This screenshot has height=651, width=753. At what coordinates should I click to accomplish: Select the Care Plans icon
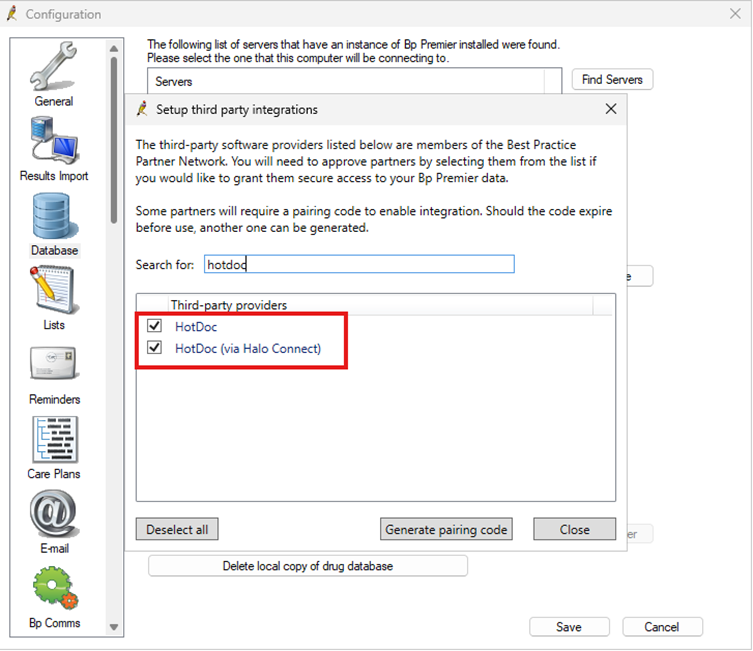(x=54, y=440)
